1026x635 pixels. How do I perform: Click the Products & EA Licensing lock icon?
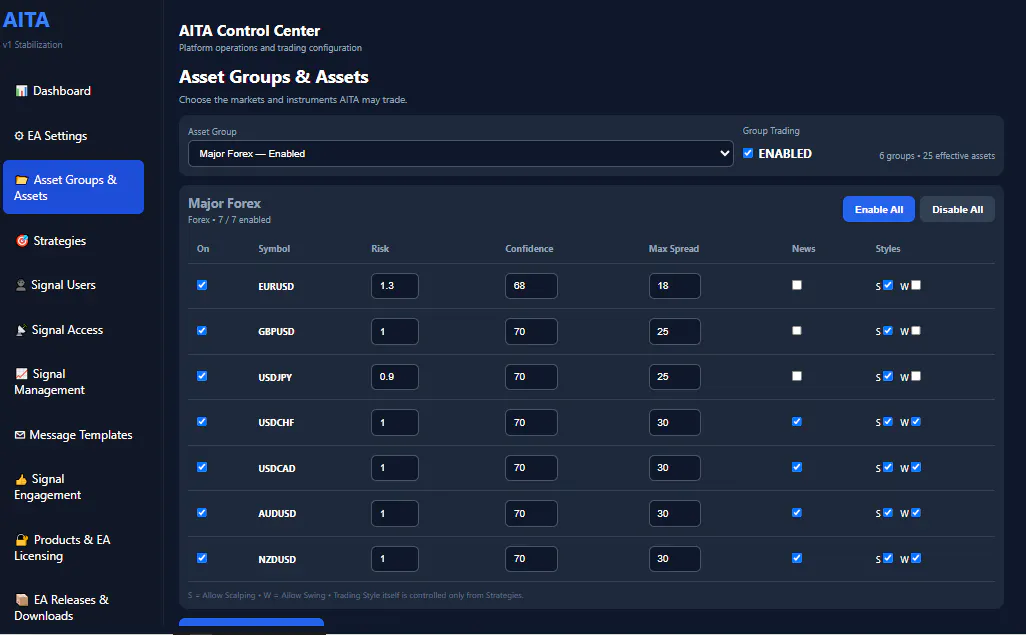coord(22,540)
